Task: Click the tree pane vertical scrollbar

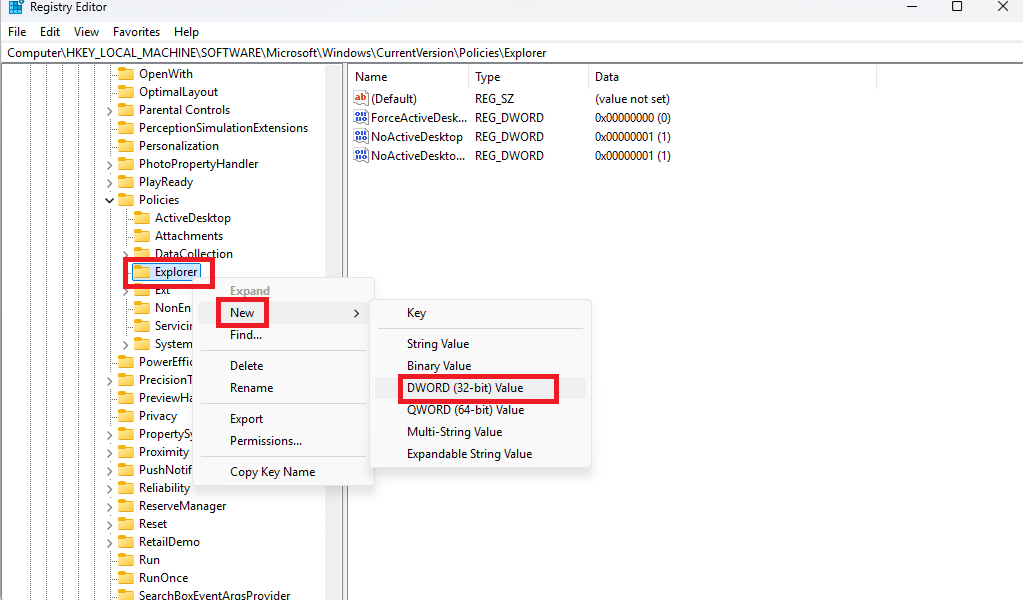Action: click(x=335, y=331)
